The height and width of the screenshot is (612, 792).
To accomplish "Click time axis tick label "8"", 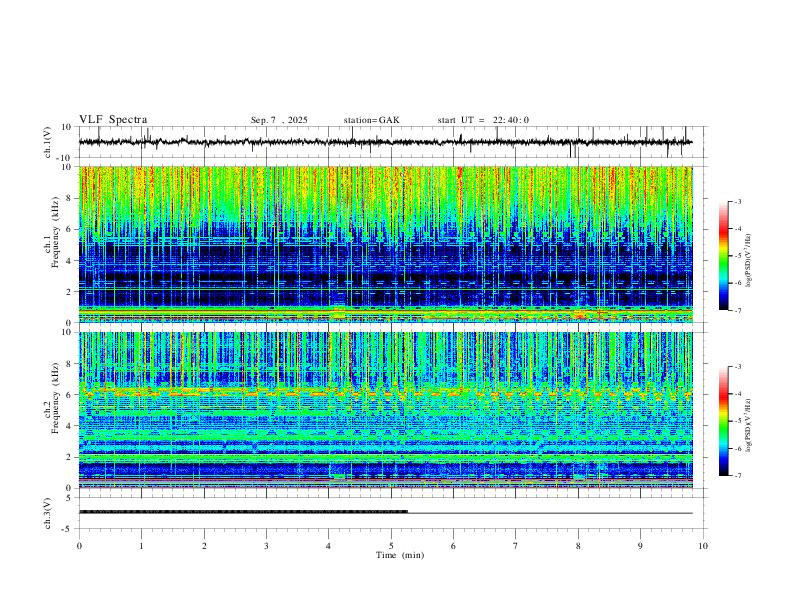I will pyautogui.click(x=578, y=546).
